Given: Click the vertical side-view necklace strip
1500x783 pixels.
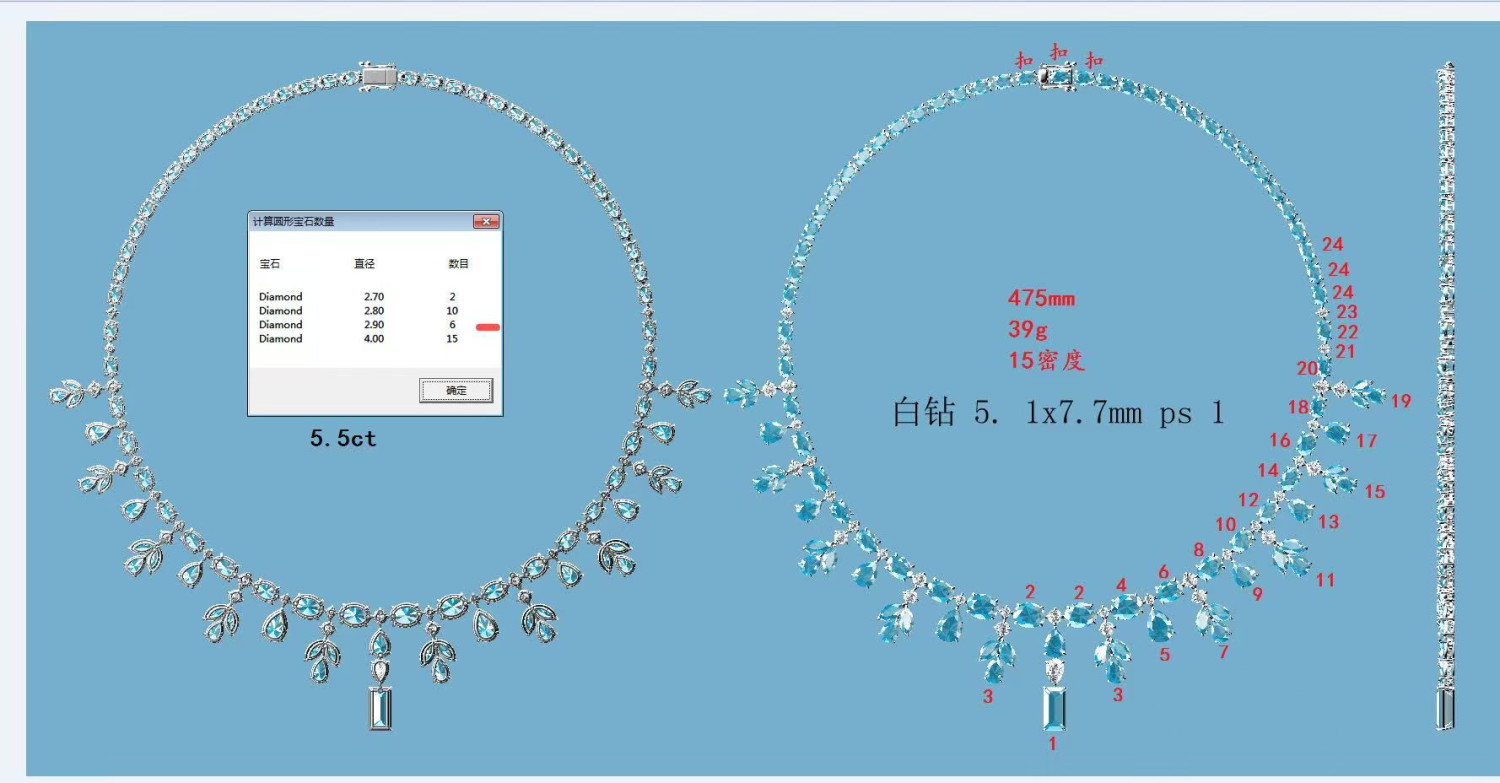Looking at the screenshot, I should 1446,395.
